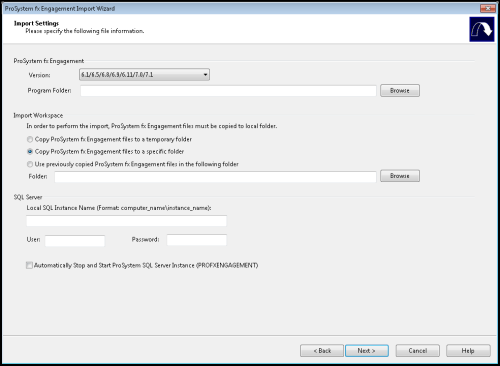Click the Password input box

197,240
